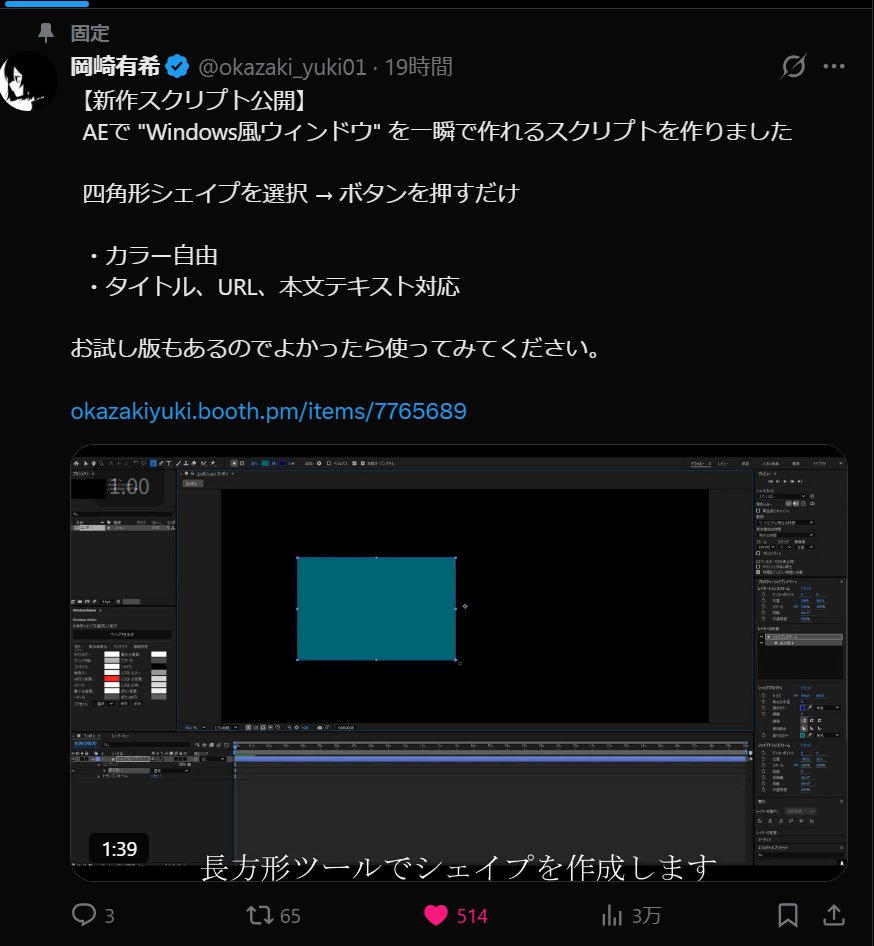This screenshot has height=946, width=874.
Task: Play the After Effects demo video
Action: pos(459,662)
